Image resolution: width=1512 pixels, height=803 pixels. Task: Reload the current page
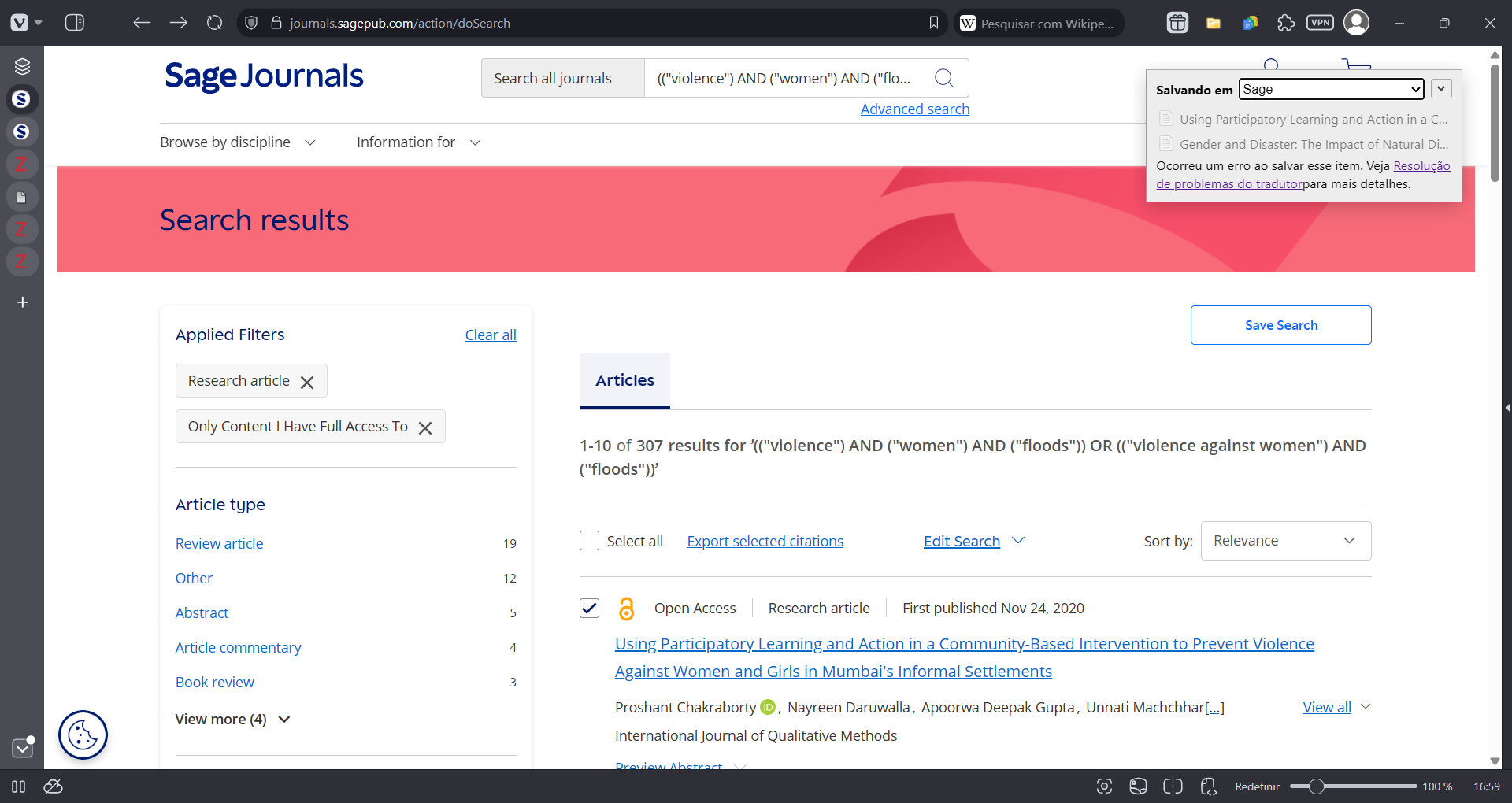tap(215, 23)
